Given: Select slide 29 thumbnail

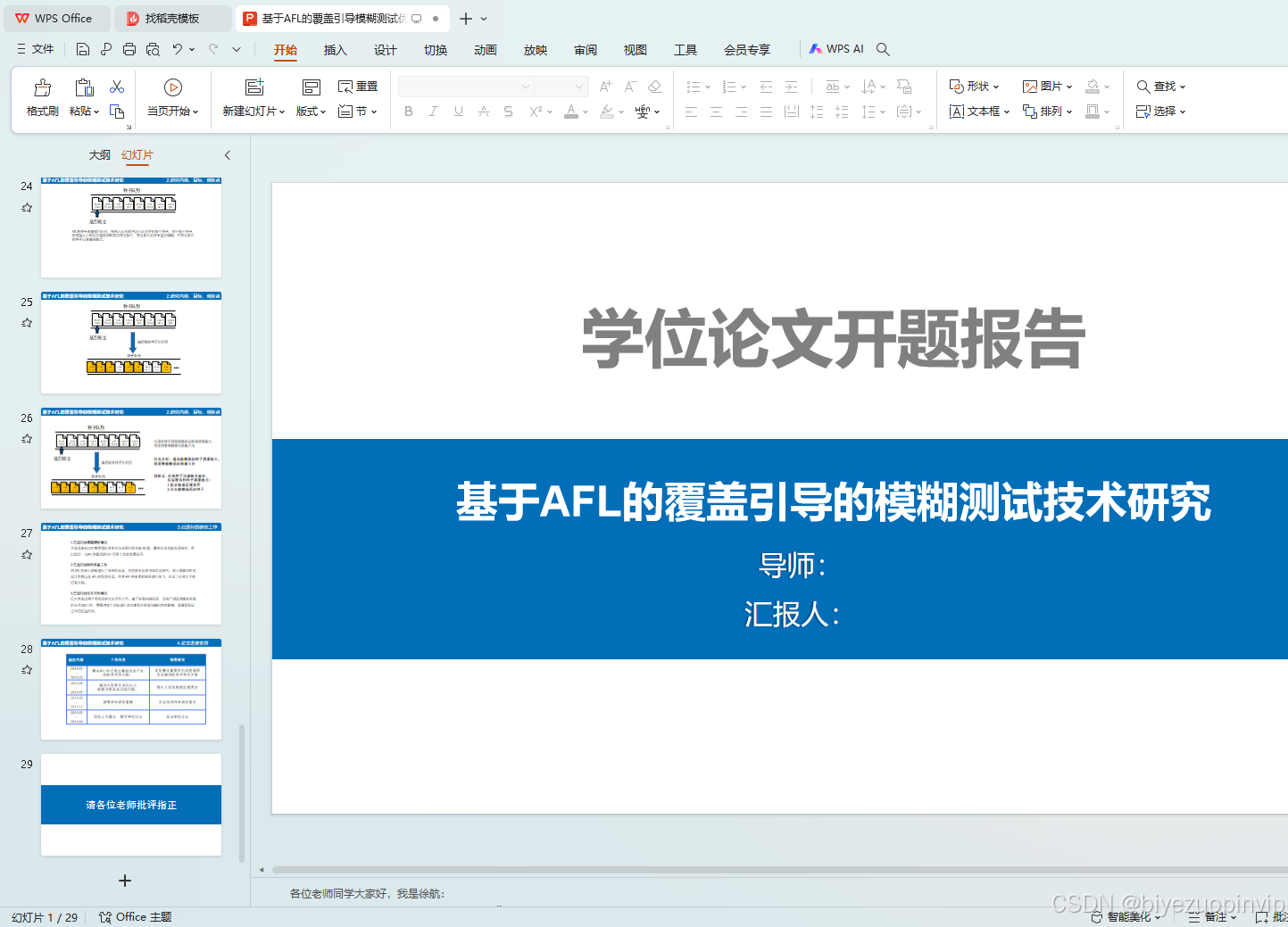Looking at the screenshot, I should [x=130, y=804].
